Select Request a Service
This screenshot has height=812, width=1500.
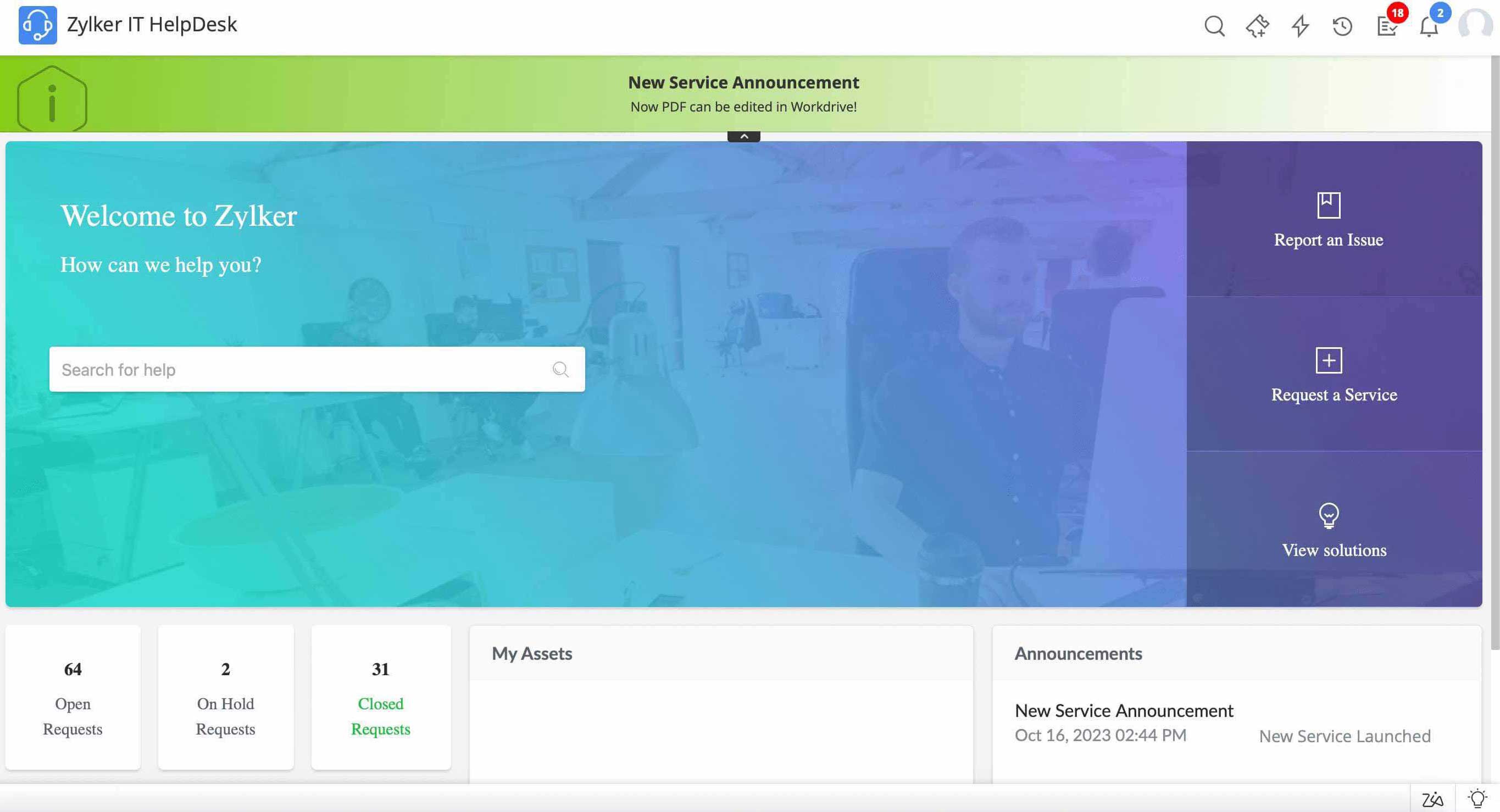tap(1334, 375)
